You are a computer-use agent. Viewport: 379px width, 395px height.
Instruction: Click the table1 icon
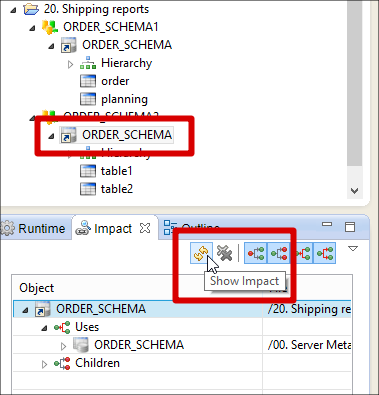88,171
